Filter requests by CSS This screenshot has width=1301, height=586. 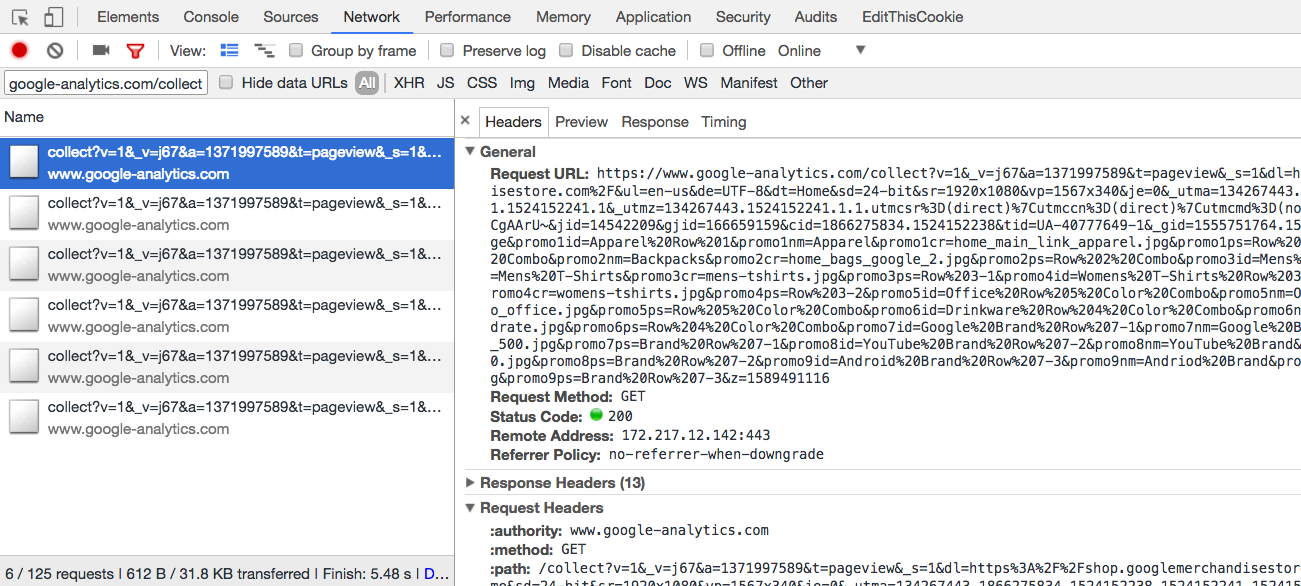[482, 83]
